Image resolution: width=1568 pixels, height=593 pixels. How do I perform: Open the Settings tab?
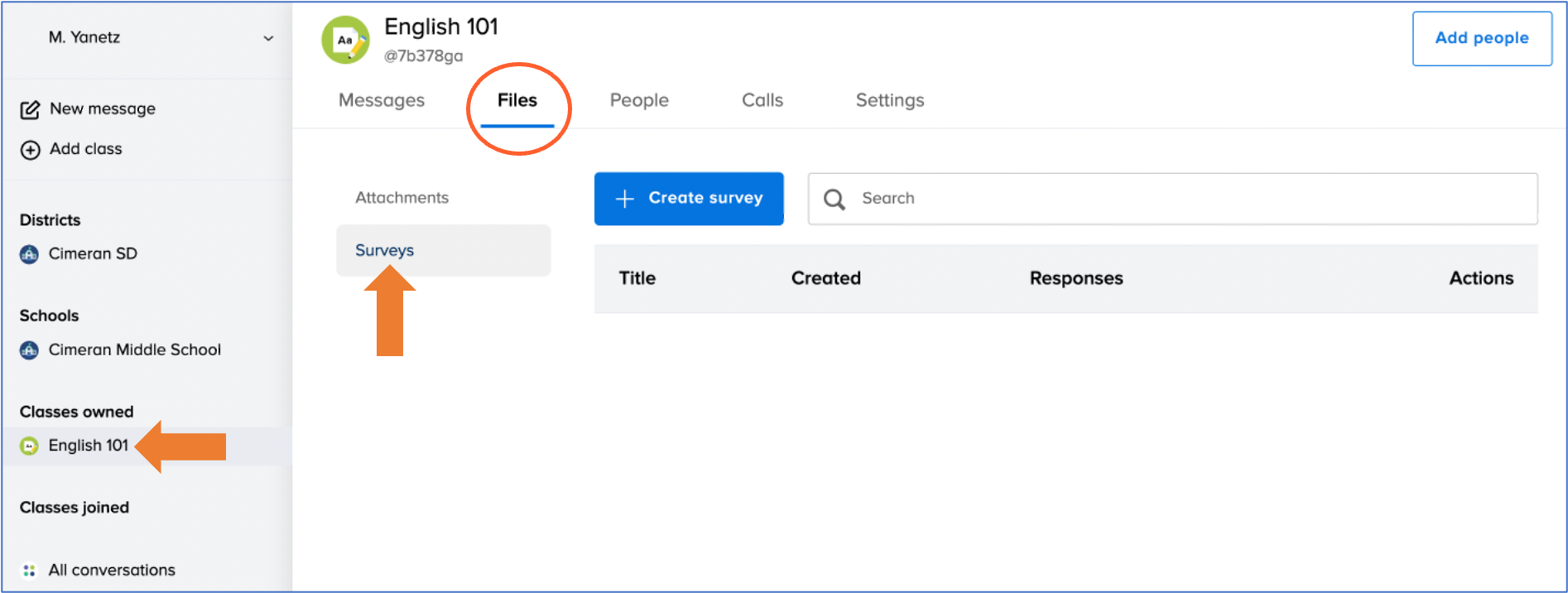889,100
